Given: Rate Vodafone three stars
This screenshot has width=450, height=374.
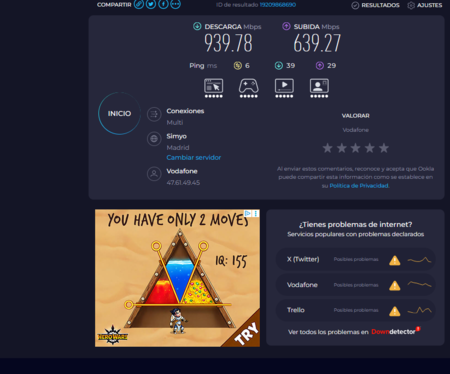Looking at the screenshot, I should (x=356, y=148).
